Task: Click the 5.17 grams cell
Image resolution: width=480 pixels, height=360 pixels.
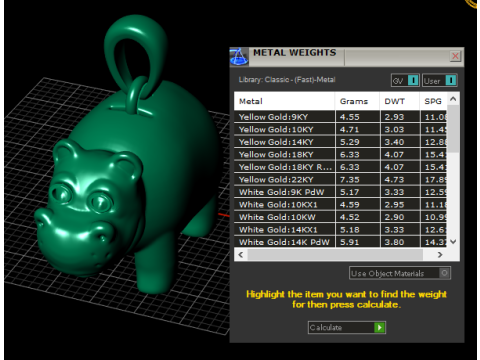Action: point(357,192)
